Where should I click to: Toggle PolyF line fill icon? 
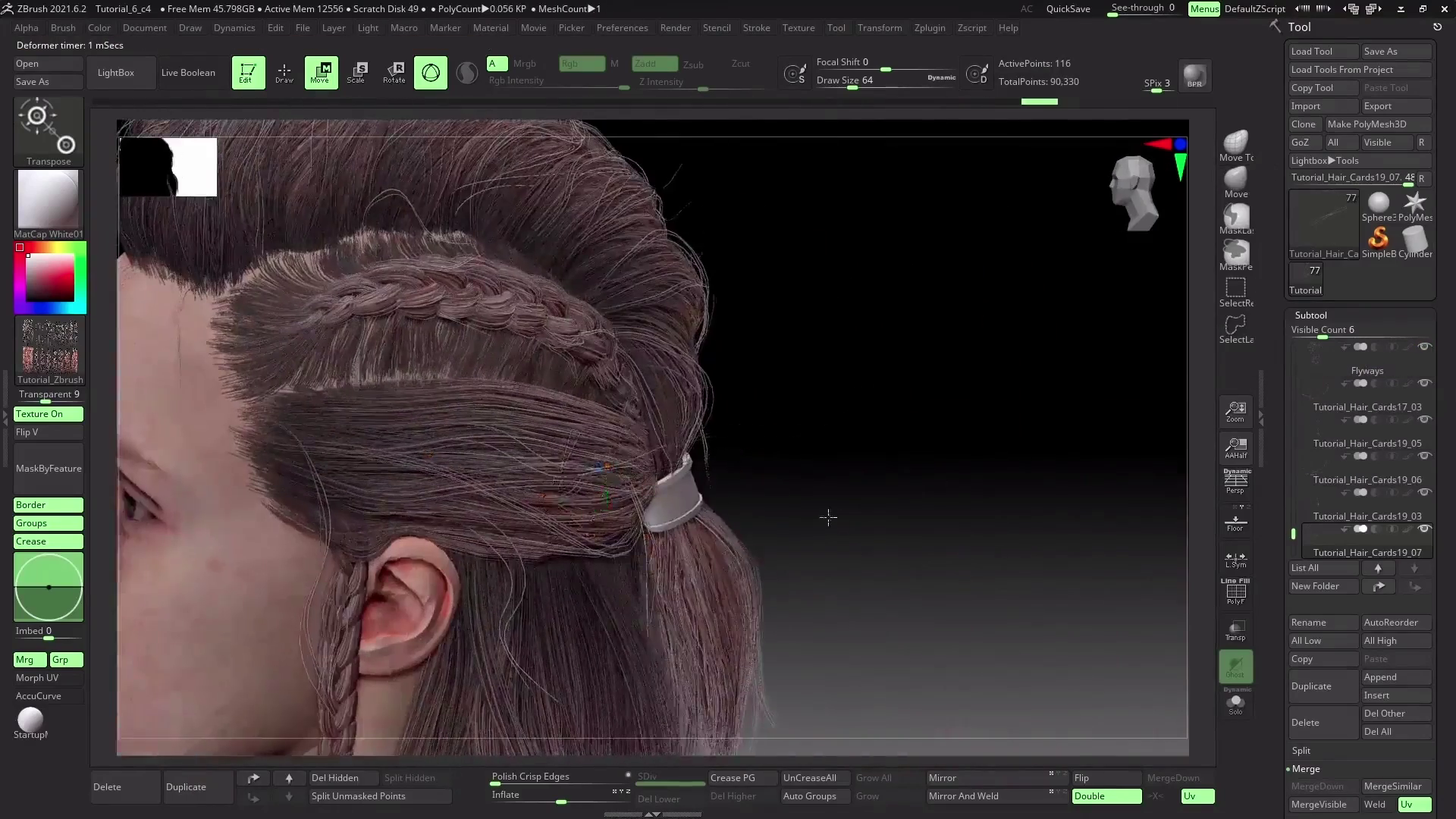point(1235,591)
